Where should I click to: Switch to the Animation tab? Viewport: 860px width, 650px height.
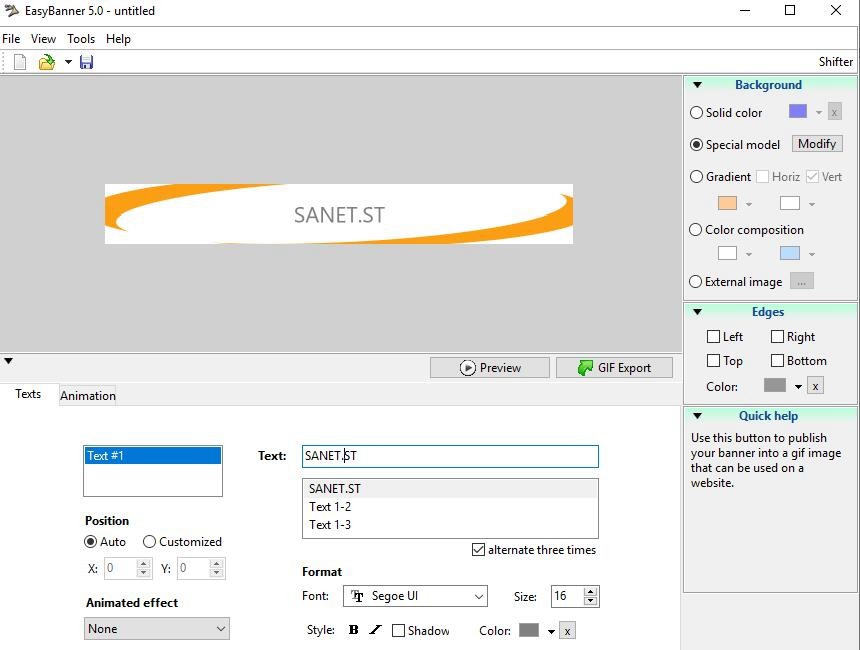tap(88, 395)
